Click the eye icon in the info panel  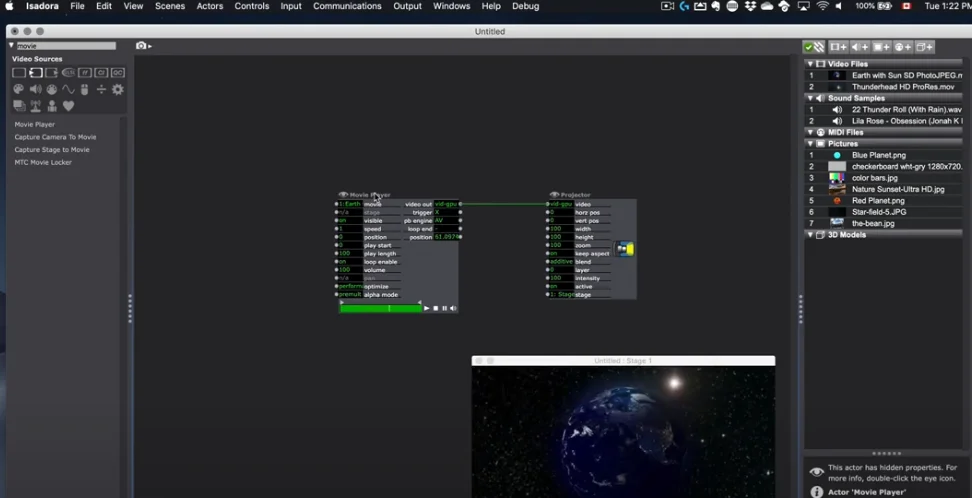click(x=816, y=473)
